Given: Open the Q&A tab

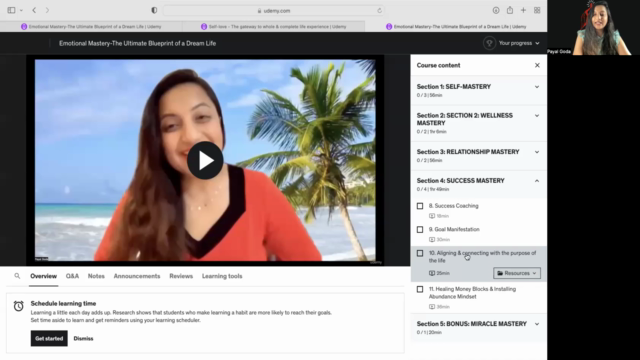Looking at the screenshot, I should 72,276.
